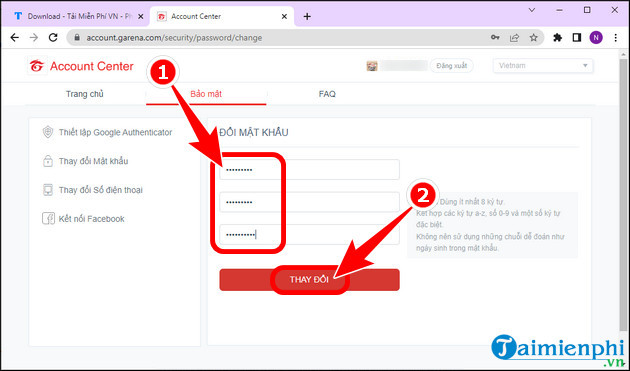The height and width of the screenshot is (371, 630).
Task: Open the saved passwords key icon
Action: tap(495, 38)
